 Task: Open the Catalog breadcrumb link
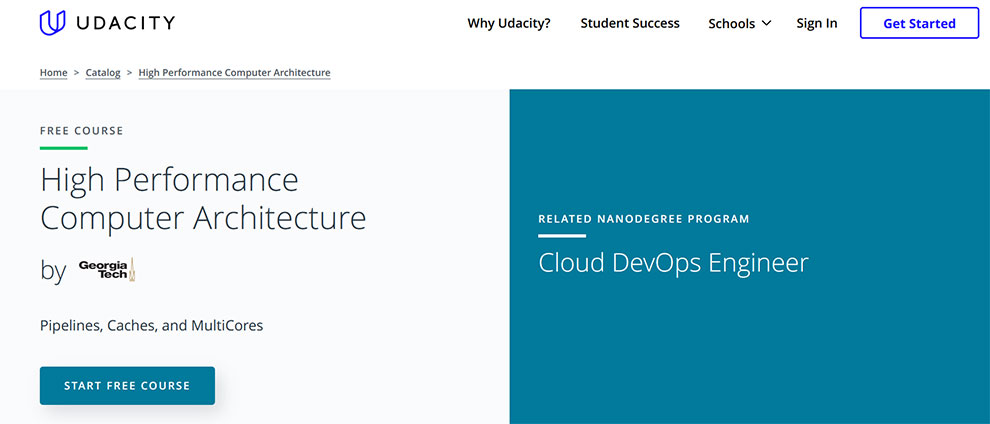(x=103, y=73)
